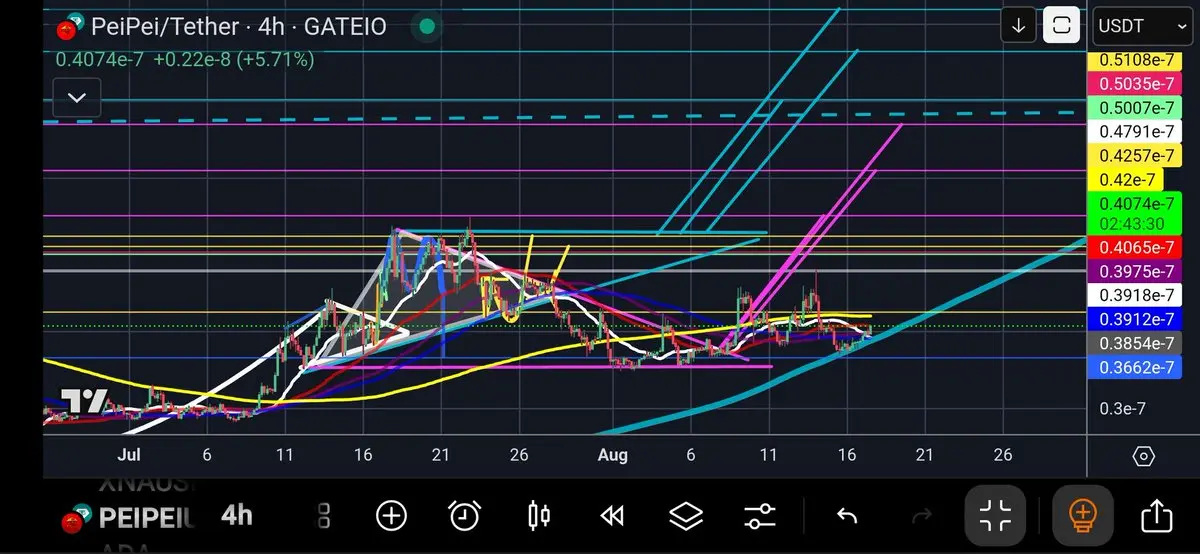
Task: Change the 4h timeframe interval
Action: tap(237, 516)
